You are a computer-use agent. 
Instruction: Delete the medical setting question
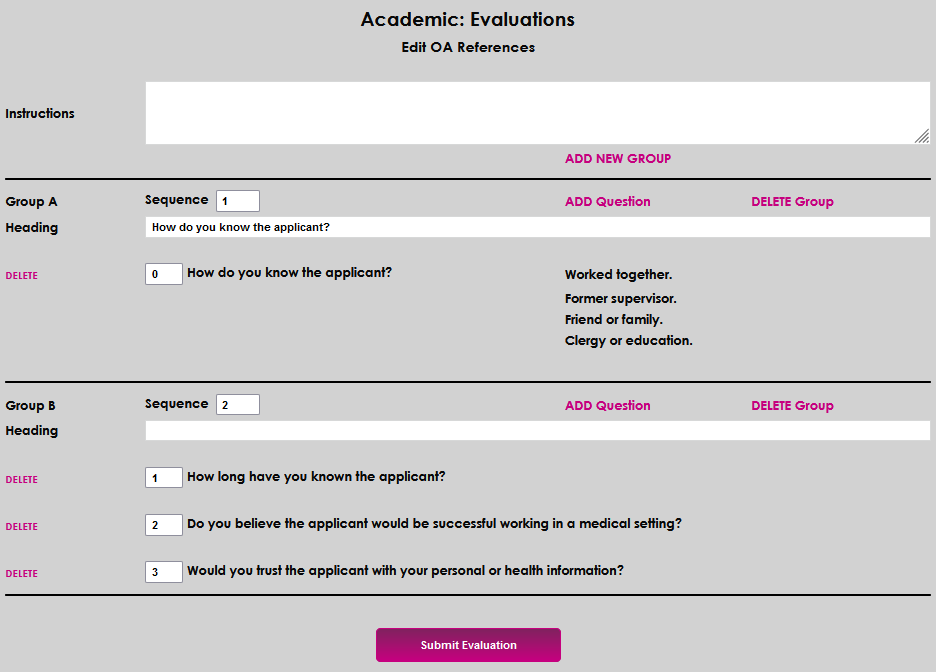pos(22,527)
